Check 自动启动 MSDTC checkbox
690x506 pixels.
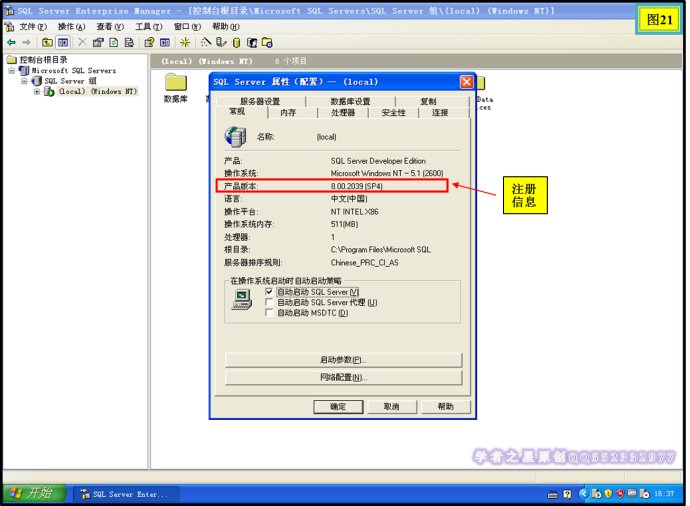(269, 313)
